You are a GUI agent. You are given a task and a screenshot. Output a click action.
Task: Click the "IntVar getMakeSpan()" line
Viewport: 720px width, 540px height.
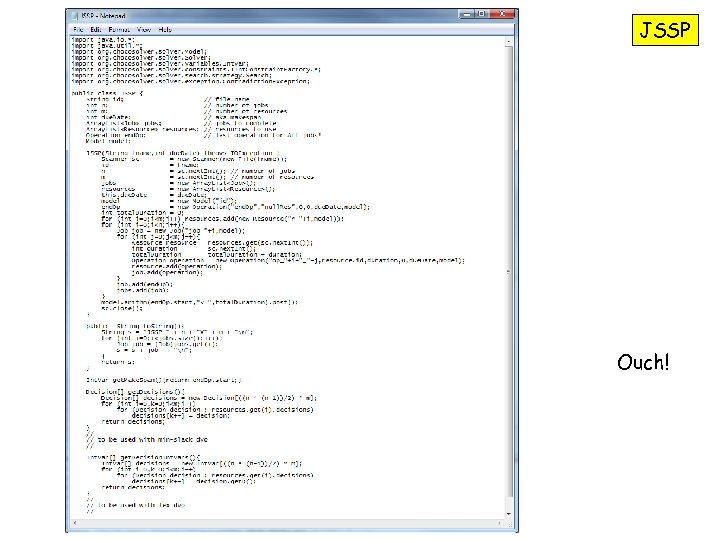click(163, 380)
